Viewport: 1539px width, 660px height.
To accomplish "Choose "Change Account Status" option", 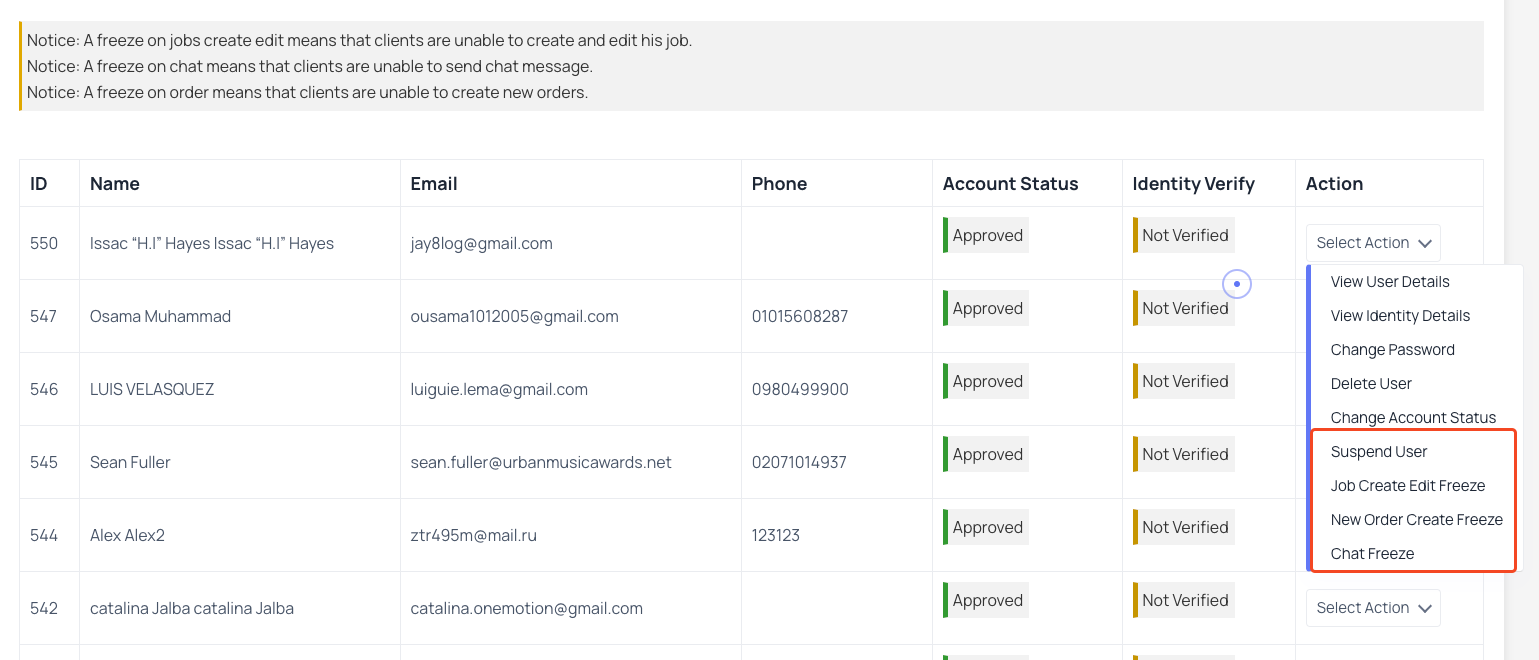I will pyautogui.click(x=1413, y=417).
